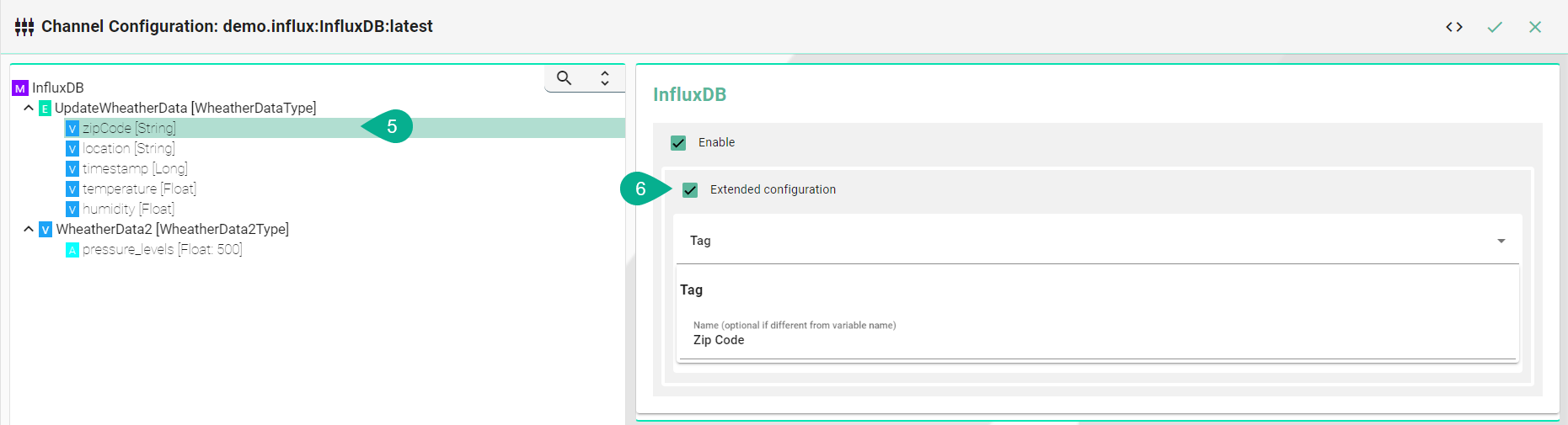Screen dimensions: 1568x425
Task: Select the InfluxDB root tree item
Action: pyautogui.click(x=58, y=88)
